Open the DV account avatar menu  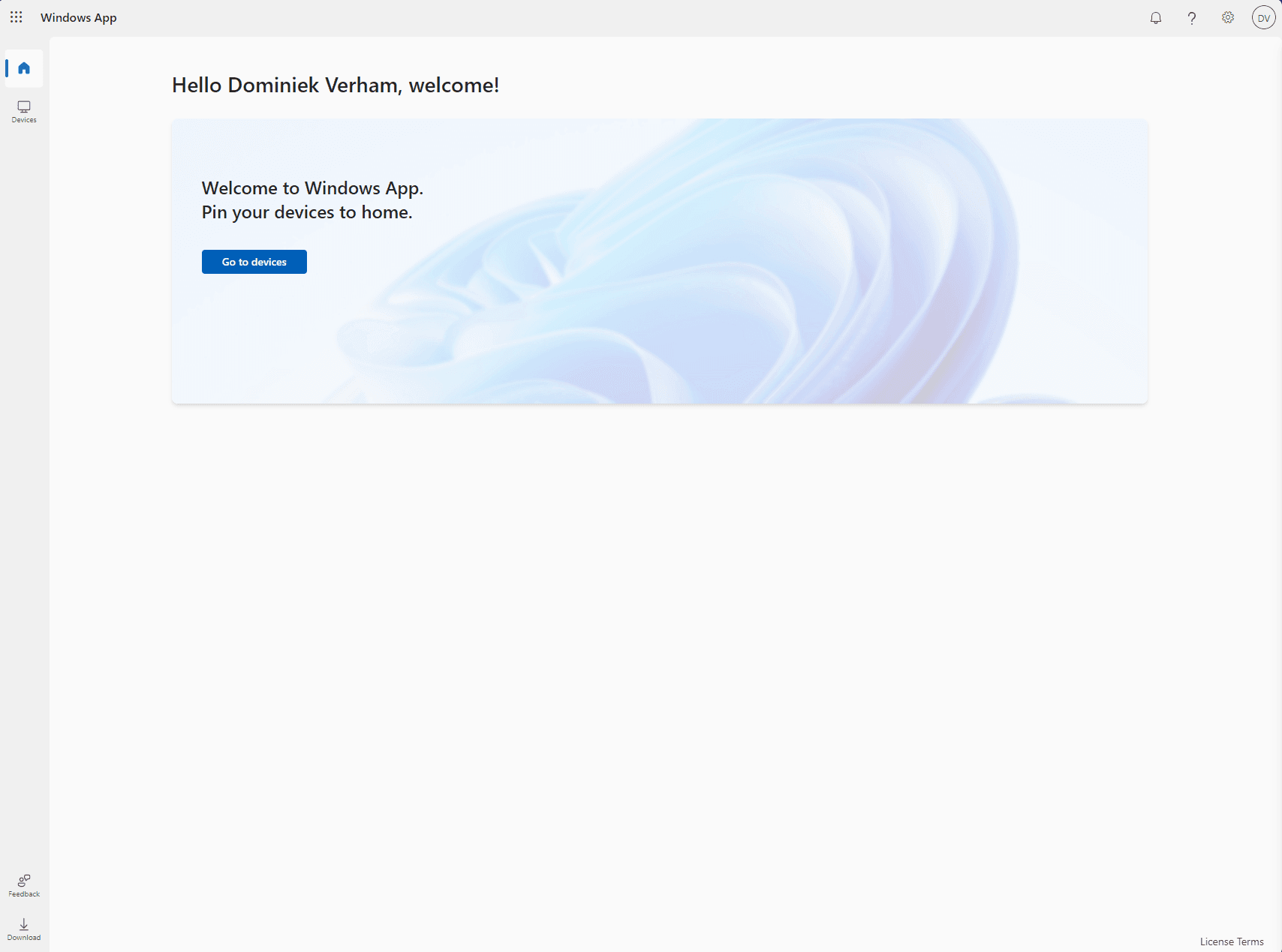tap(1263, 18)
